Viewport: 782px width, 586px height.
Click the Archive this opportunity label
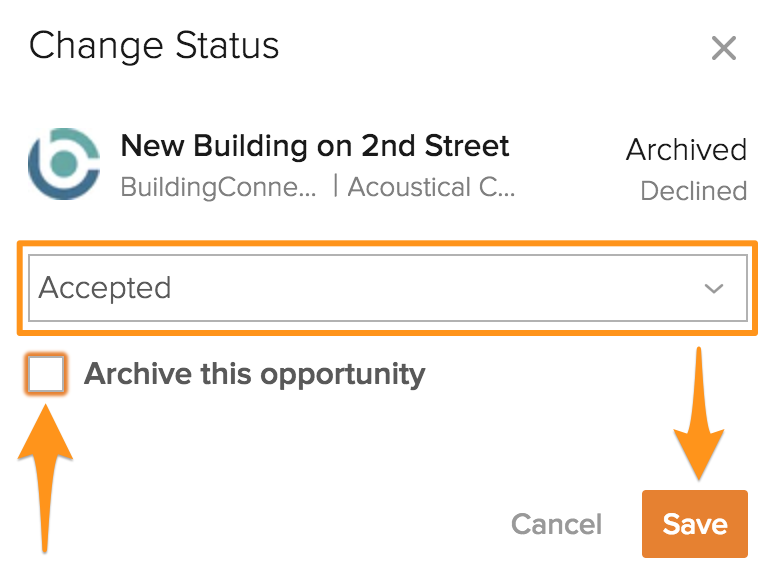(254, 375)
